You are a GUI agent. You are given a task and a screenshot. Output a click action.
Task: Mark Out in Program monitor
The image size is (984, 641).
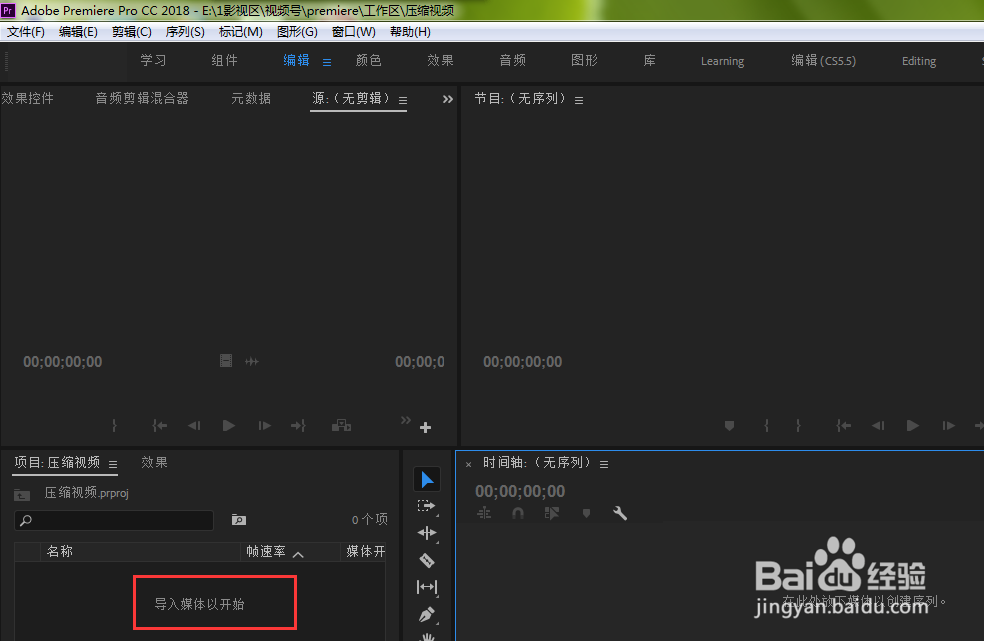coord(798,426)
